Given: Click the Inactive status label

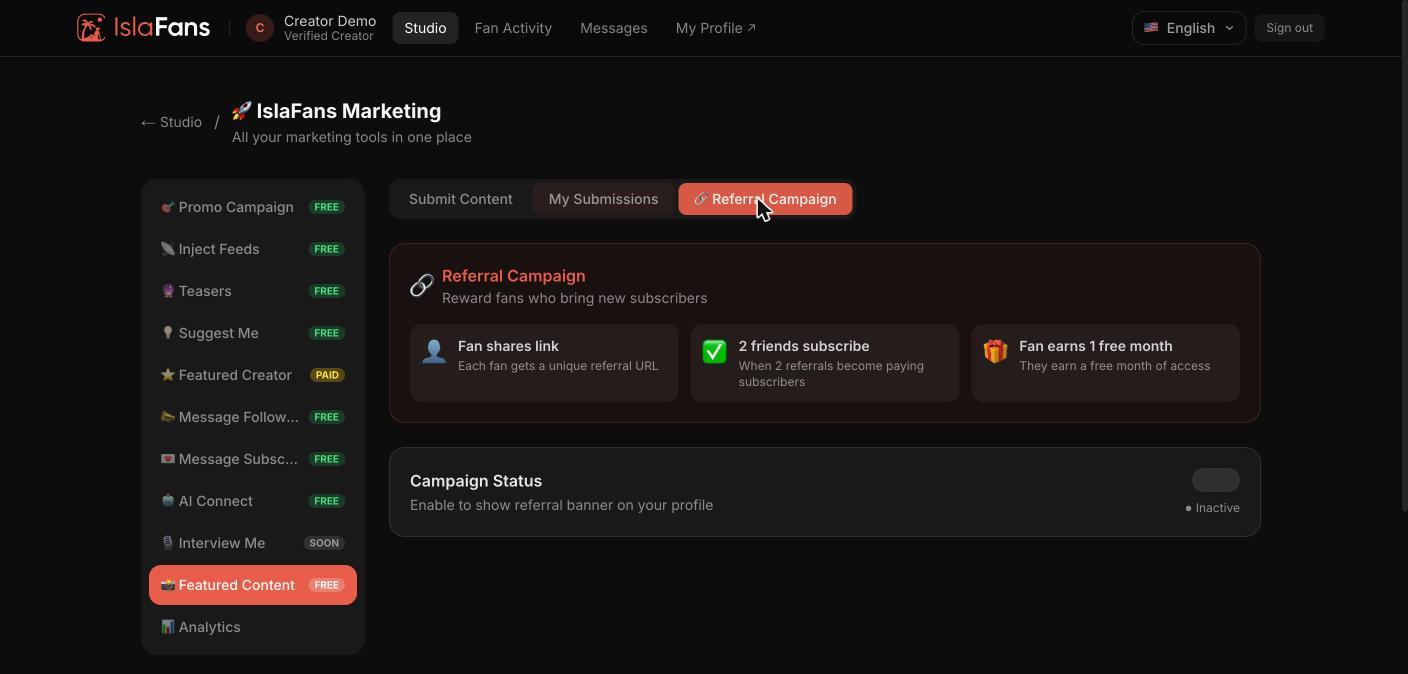Looking at the screenshot, I should [x=1212, y=508].
